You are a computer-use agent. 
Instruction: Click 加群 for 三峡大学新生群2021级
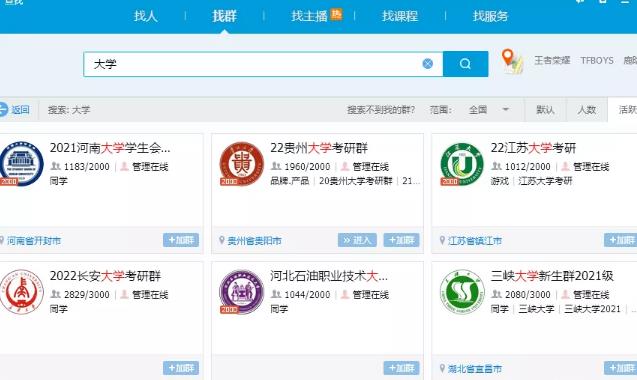[x=620, y=368]
